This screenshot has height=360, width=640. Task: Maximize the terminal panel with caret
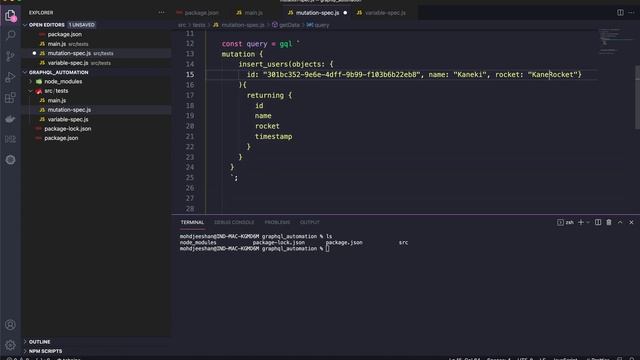pos(620,222)
